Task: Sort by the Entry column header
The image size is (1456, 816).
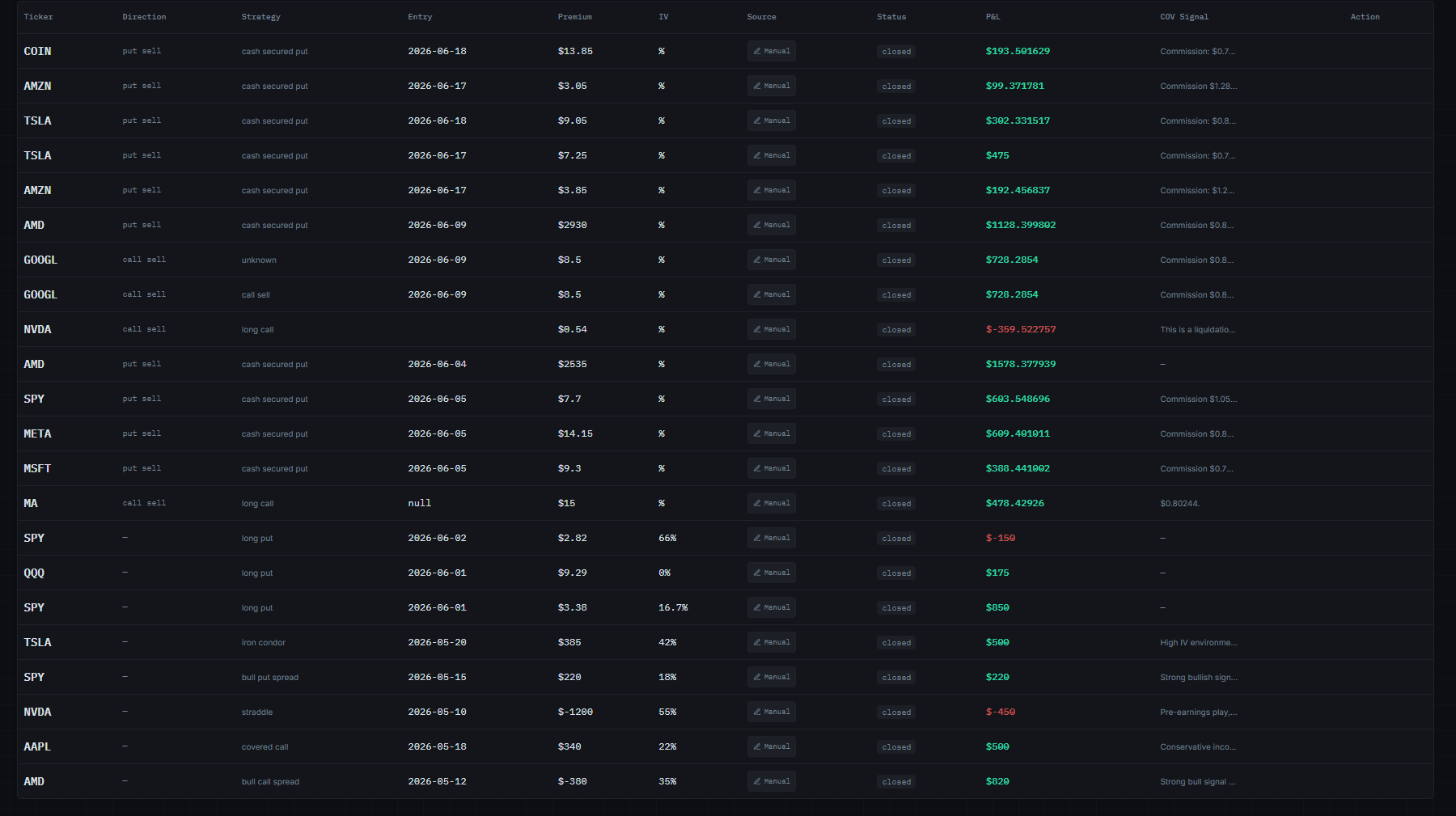Action: click(420, 17)
